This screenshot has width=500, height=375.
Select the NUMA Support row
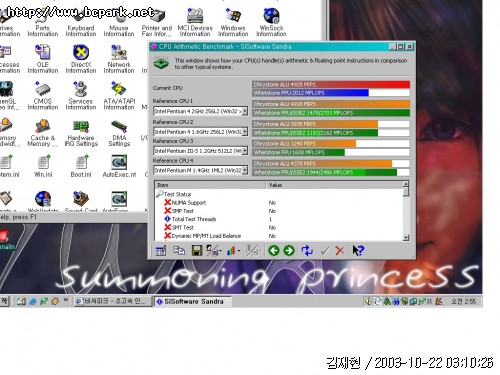click(279, 203)
